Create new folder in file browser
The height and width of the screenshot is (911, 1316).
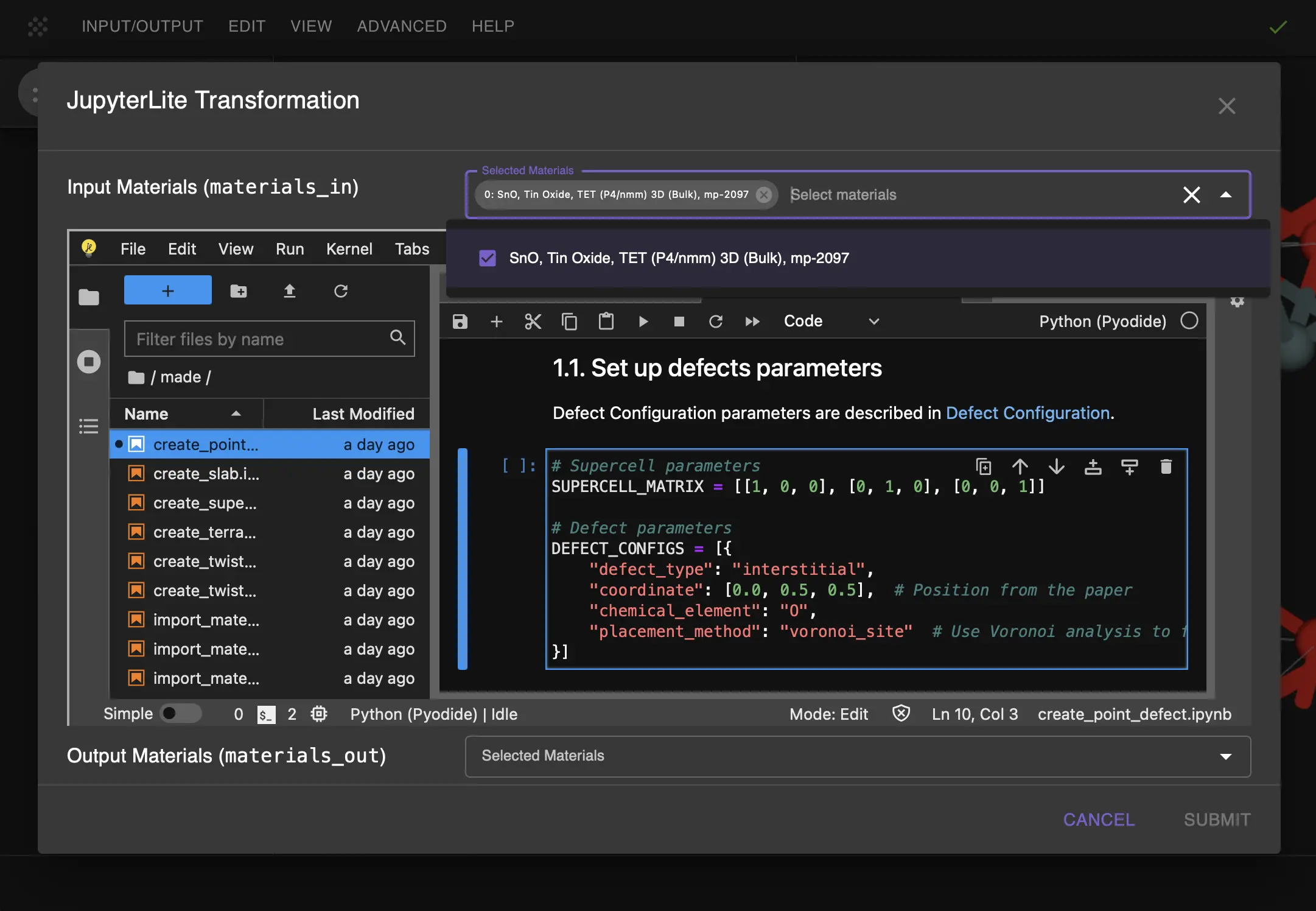(x=239, y=291)
